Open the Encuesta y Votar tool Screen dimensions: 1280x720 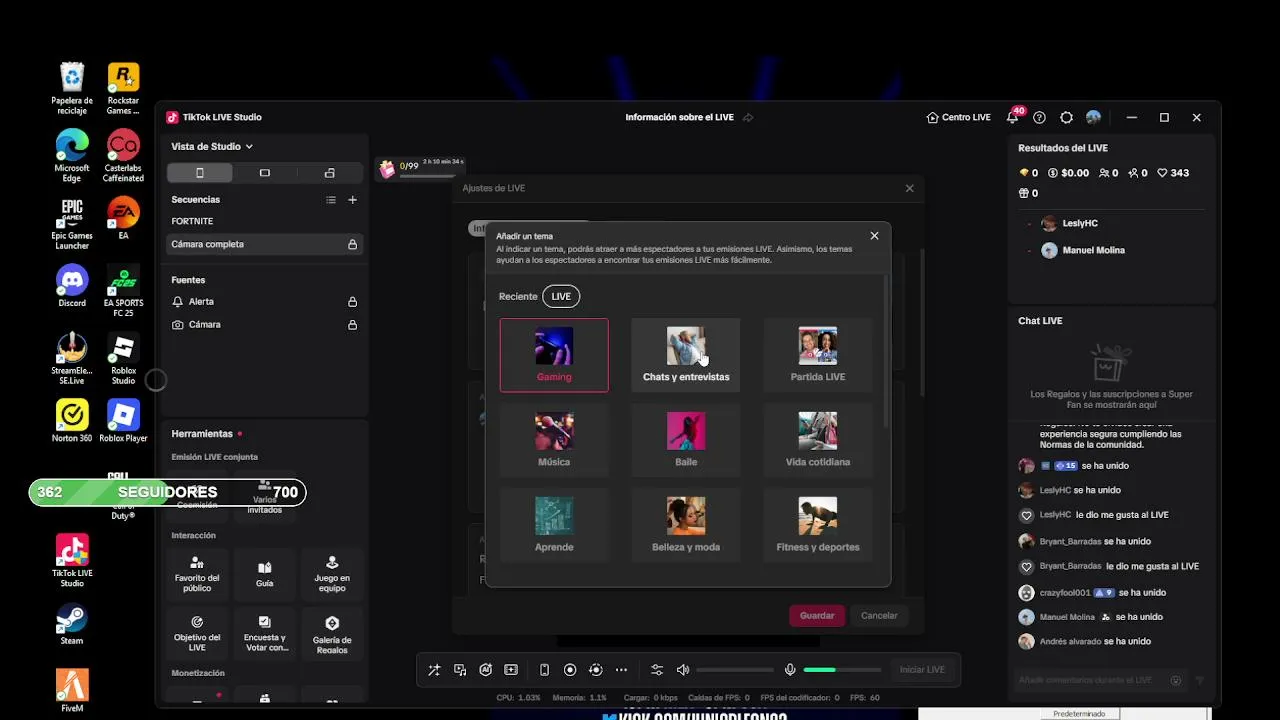(x=265, y=633)
